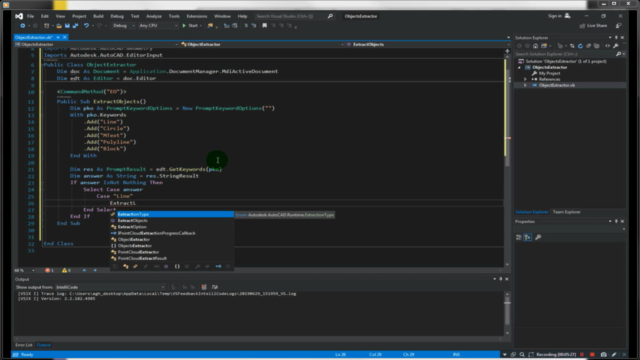Click the Sign in link
640x360 pixels.
pos(555,16)
